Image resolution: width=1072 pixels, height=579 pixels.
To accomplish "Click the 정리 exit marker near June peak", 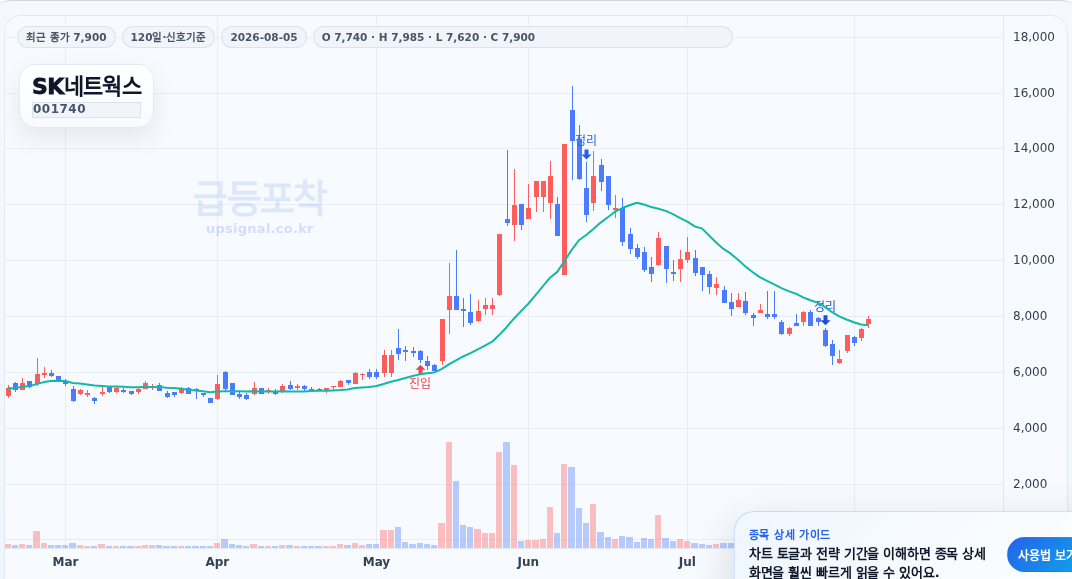I will pos(586,147).
